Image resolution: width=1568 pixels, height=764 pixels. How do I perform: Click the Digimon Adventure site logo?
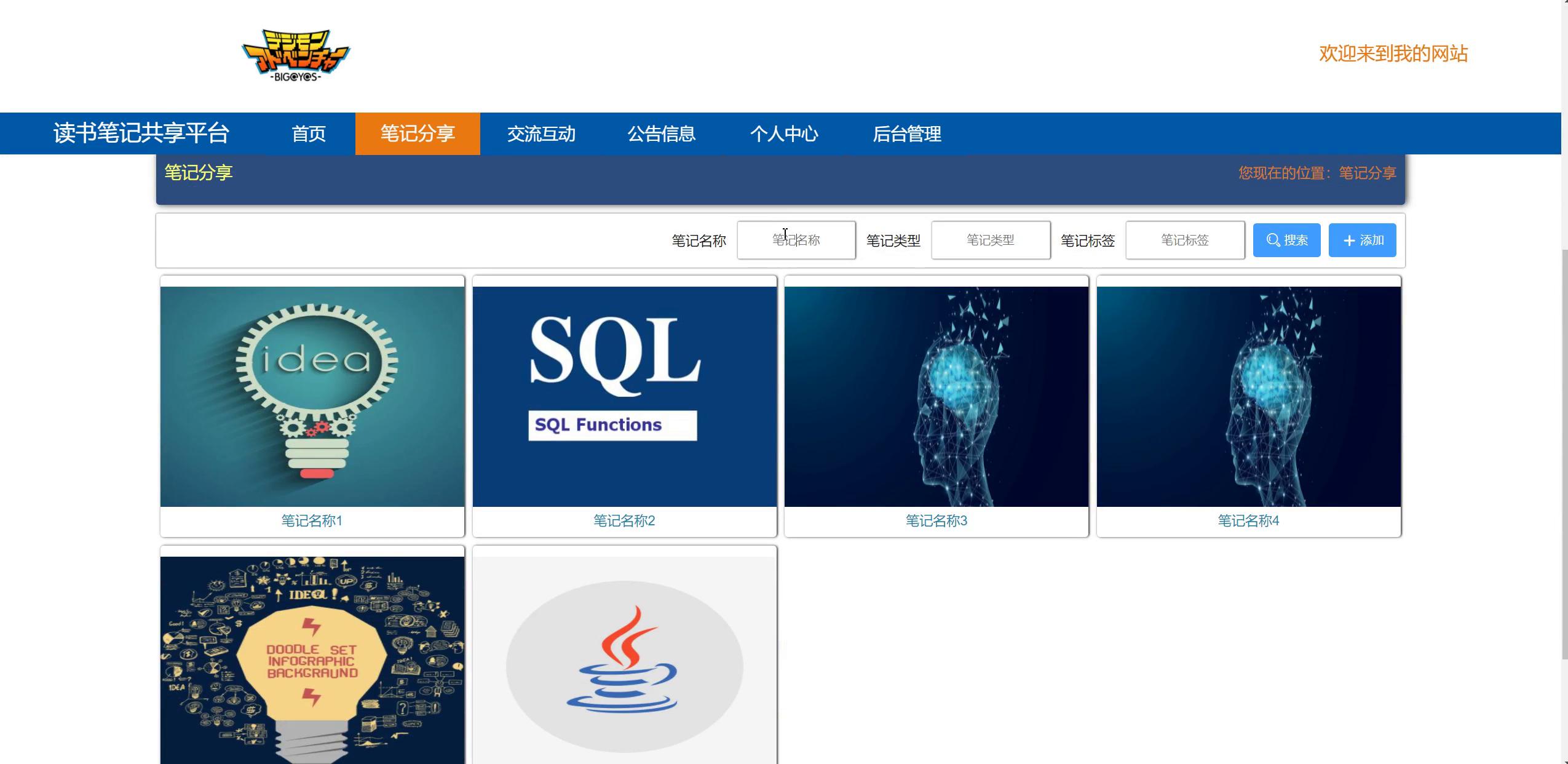[x=296, y=55]
